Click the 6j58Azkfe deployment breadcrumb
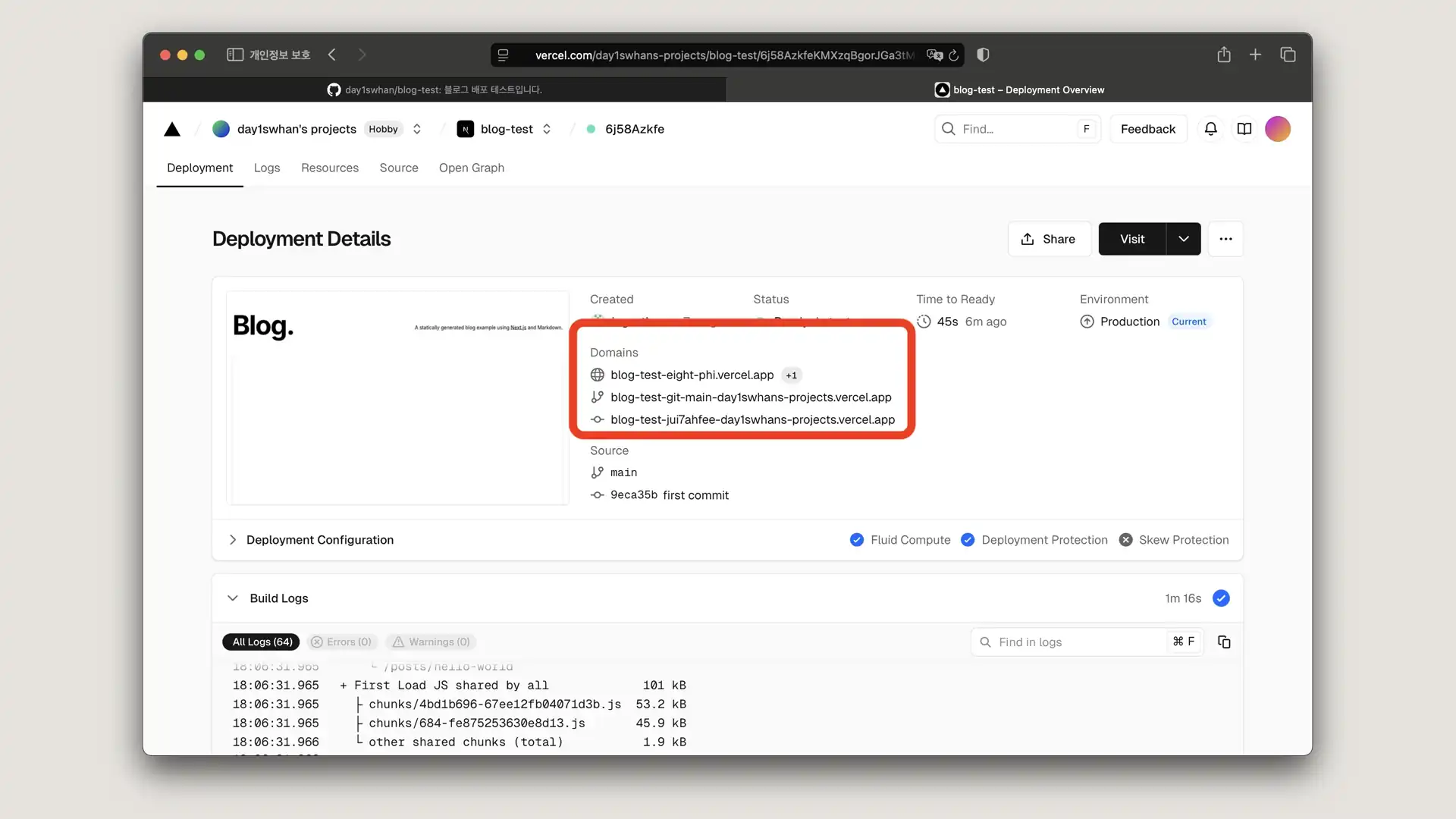The height and width of the screenshot is (819, 1456). [x=634, y=129]
